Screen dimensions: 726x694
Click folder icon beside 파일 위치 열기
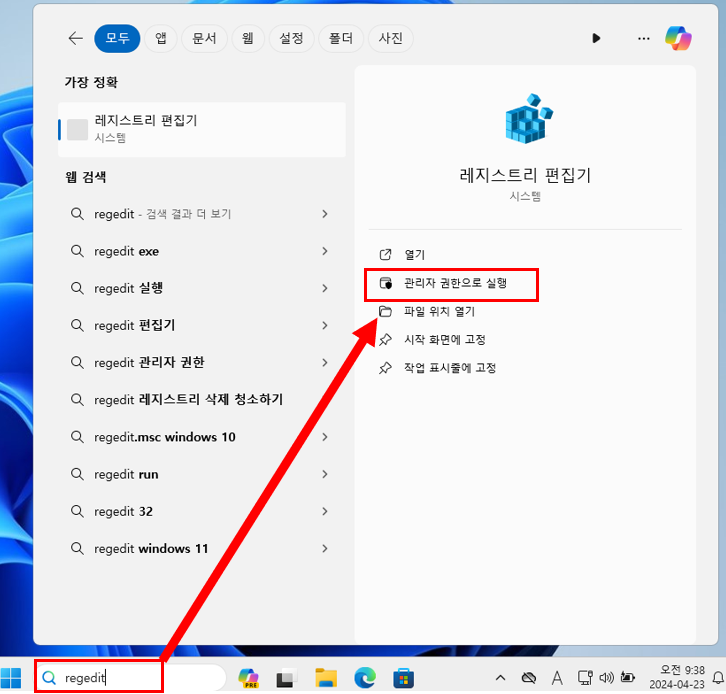(385, 311)
